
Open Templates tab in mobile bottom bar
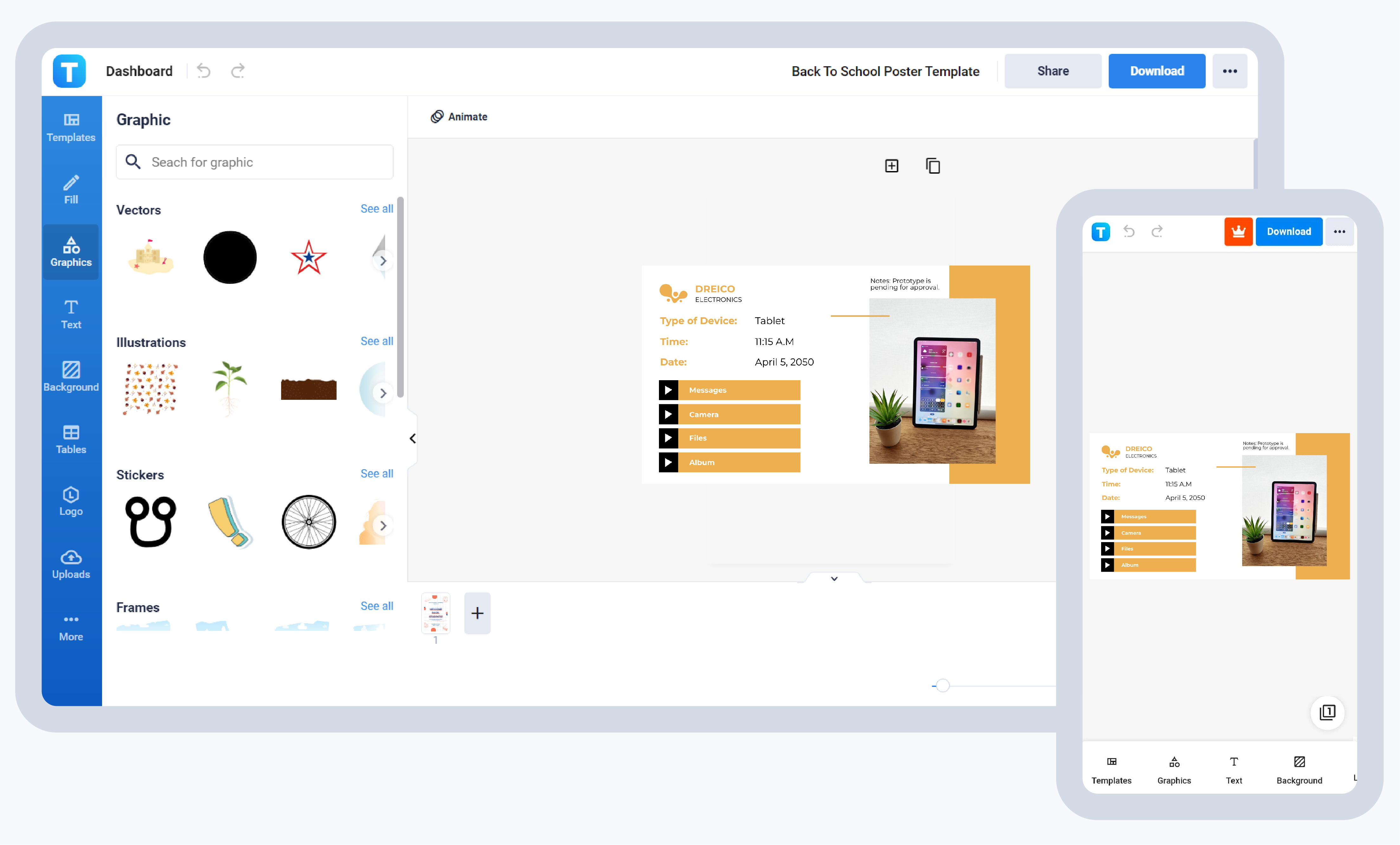click(x=1111, y=770)
